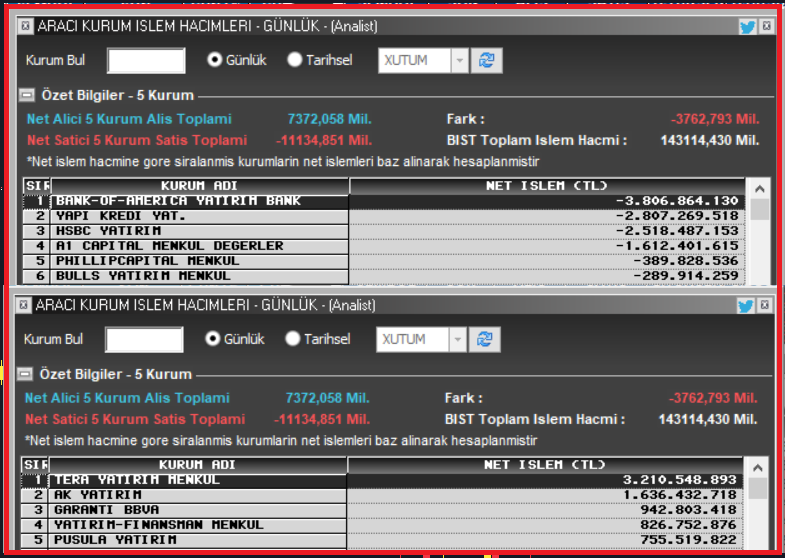
Task: Focus Kurum Bul field in TERA YATIRIM window
Action: point(144,339)
